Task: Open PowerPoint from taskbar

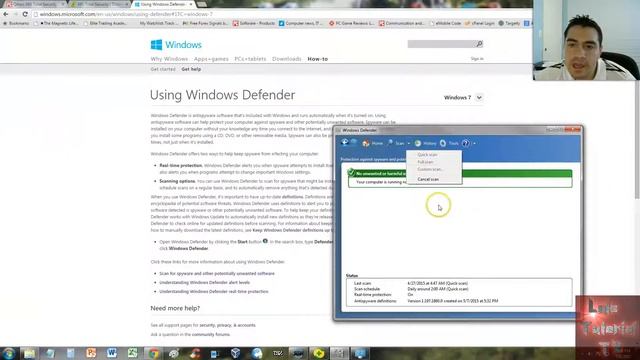Action: tap(91, 353)
